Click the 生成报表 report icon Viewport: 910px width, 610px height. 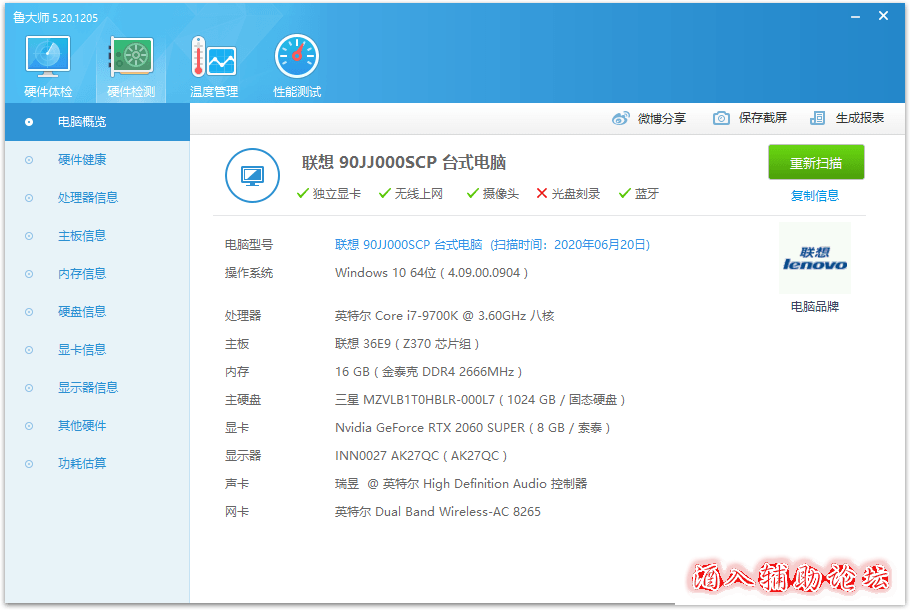(x=818, y=118)
